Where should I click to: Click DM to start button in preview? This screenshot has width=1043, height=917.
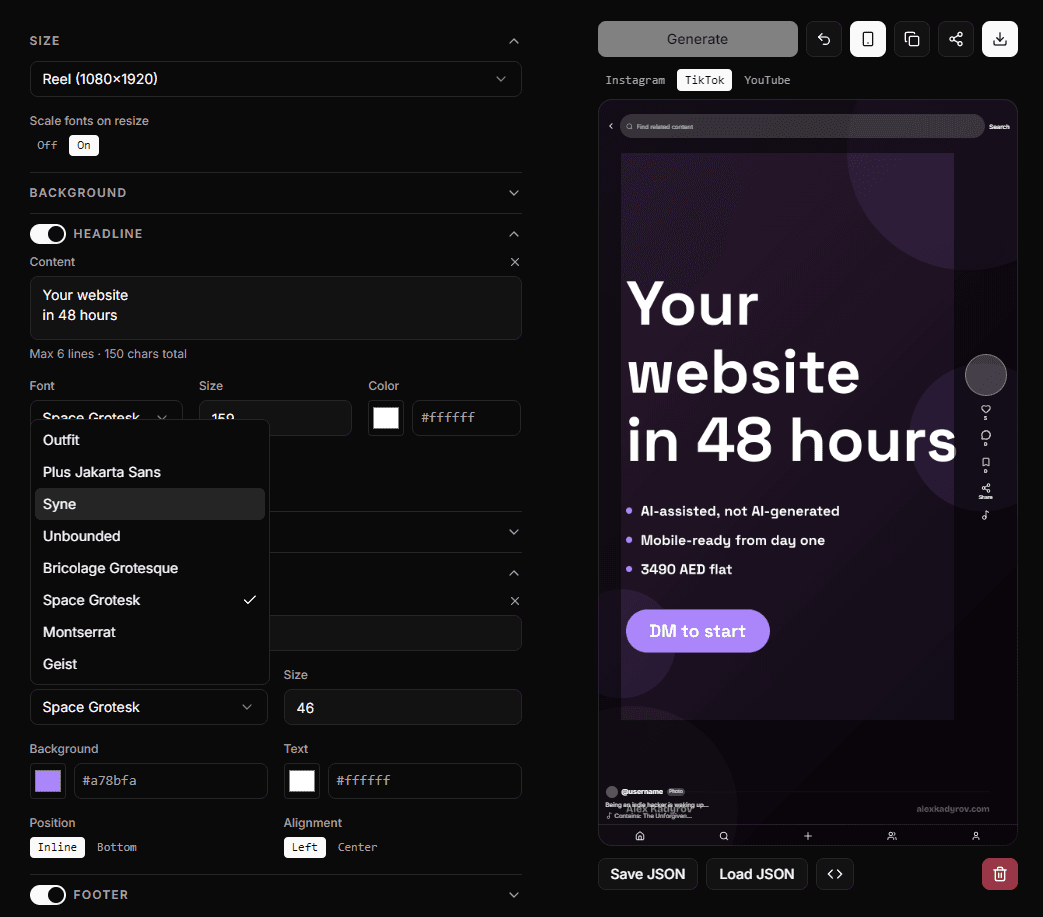click(697, 631)
